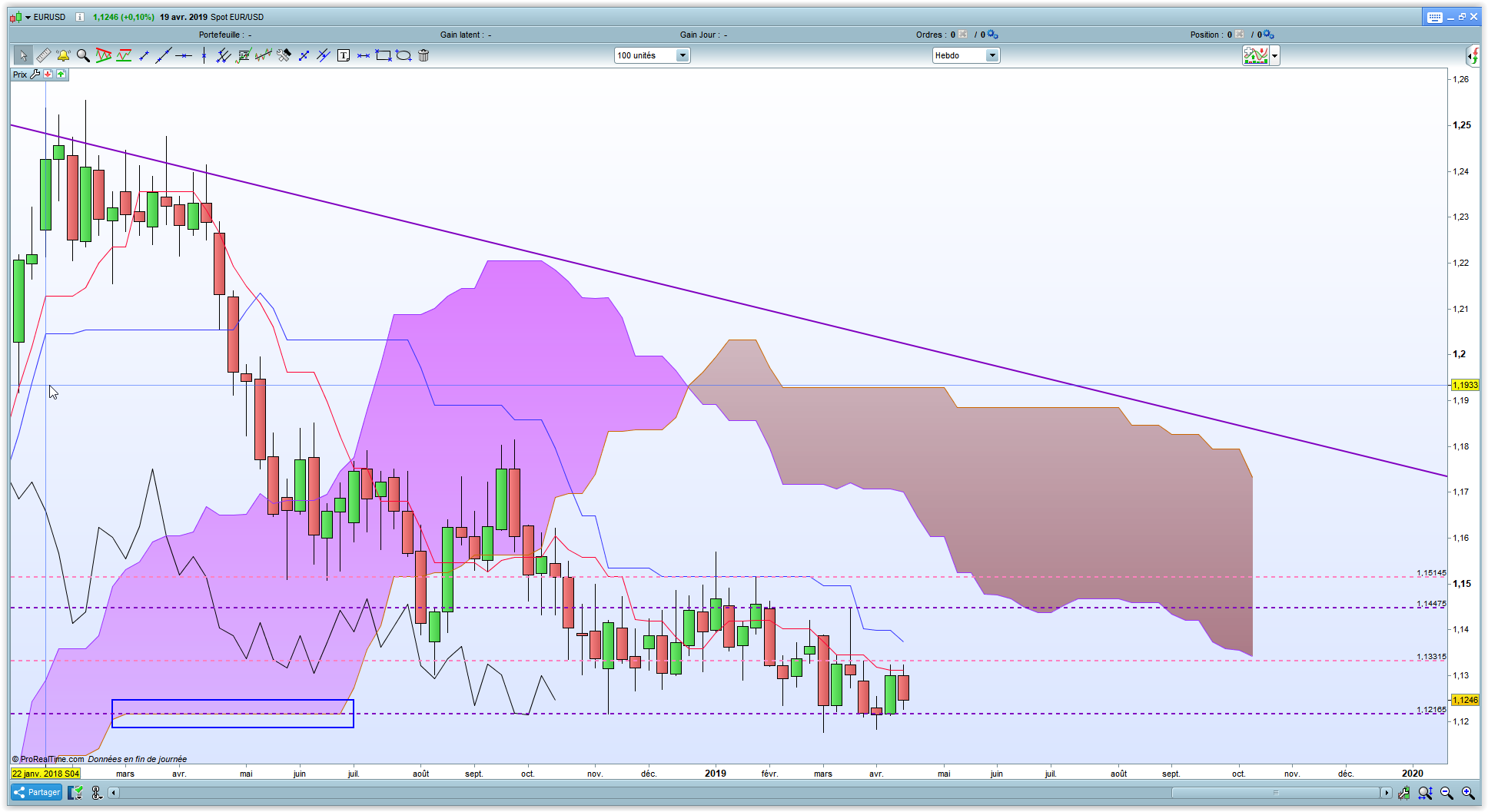The image size is (1488, 812).
Task: Choose the ellipse drawing tool
Action: click(x=404, y=55)
